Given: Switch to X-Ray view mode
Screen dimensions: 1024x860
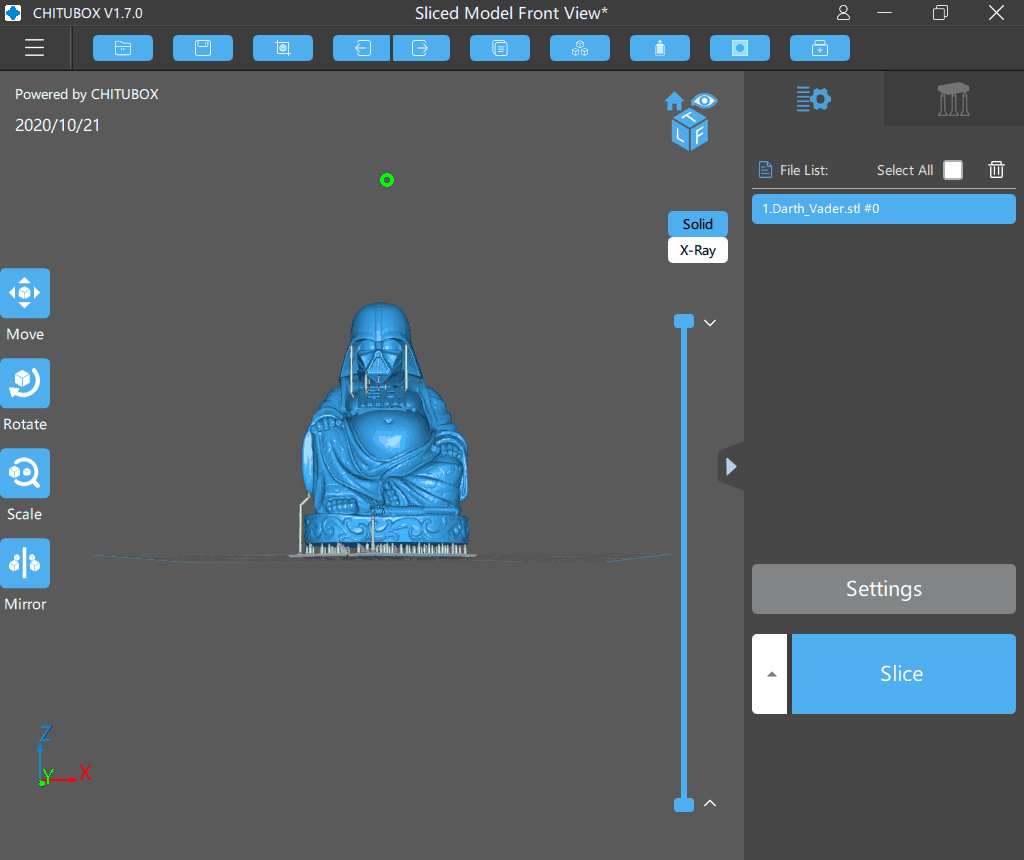Looking at the screenshot, I should coord(697,250).
